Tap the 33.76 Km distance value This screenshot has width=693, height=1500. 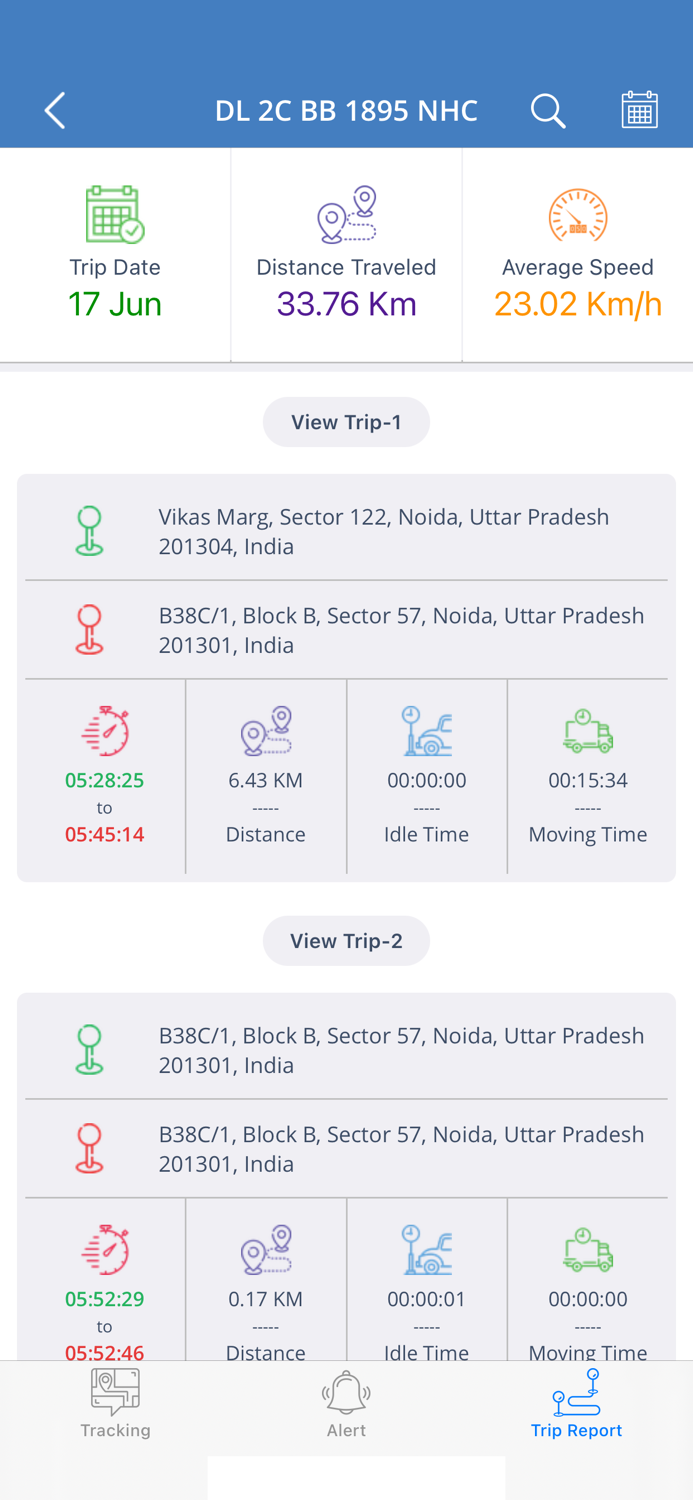tap(346, 304)
